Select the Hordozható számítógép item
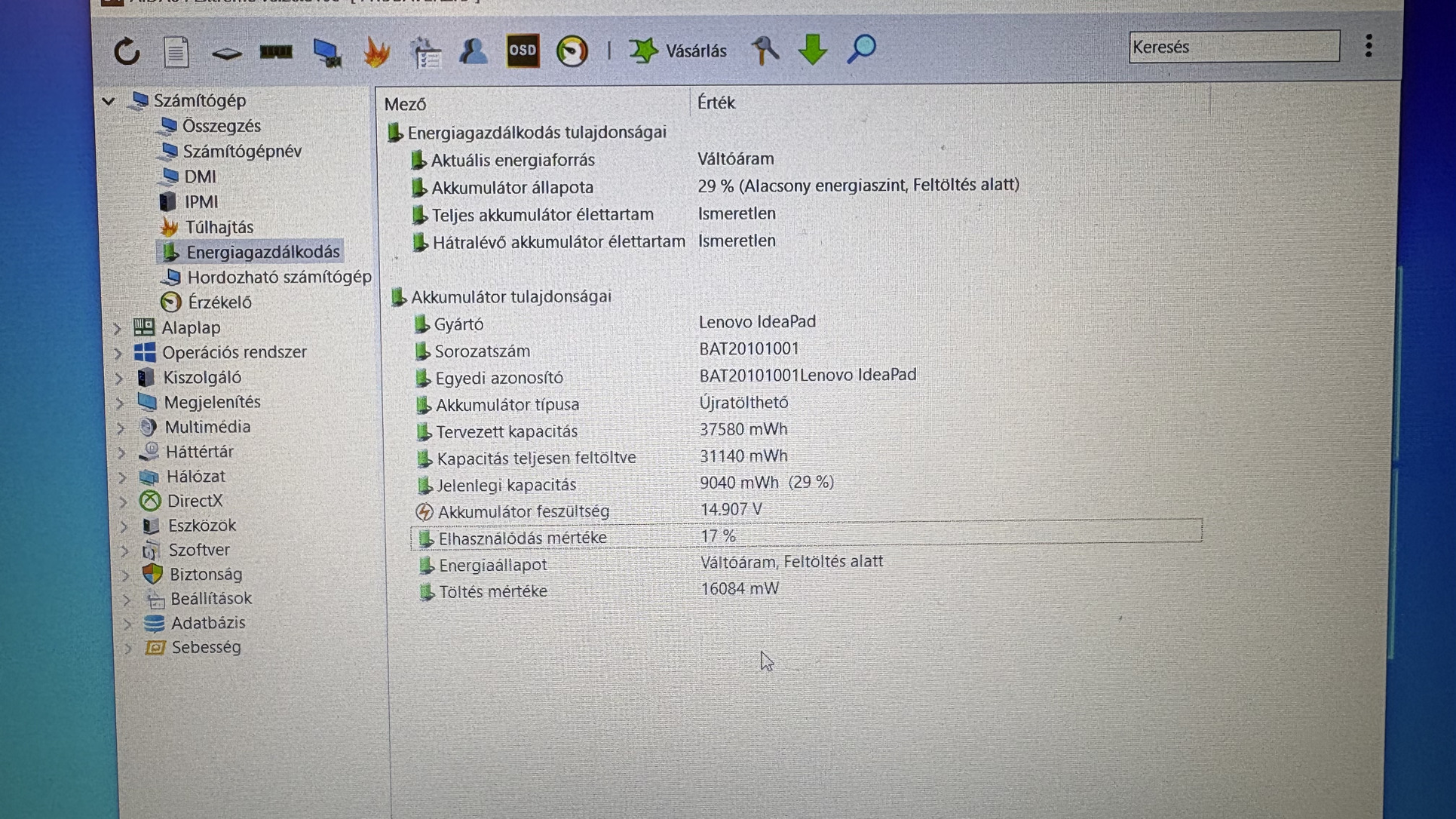 click(x=278, y=277)
